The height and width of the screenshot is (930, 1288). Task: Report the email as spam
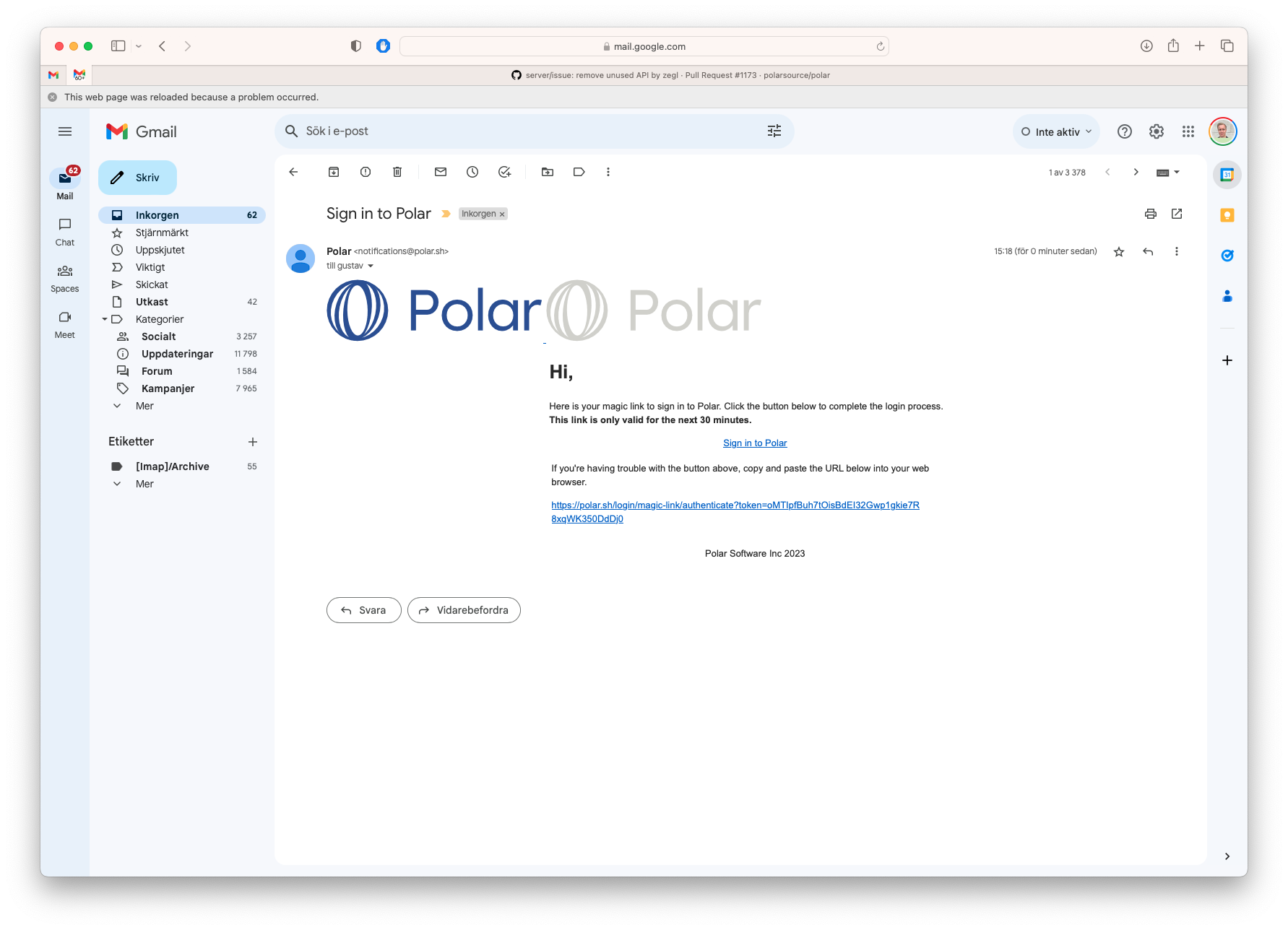(x=365, y=172)
